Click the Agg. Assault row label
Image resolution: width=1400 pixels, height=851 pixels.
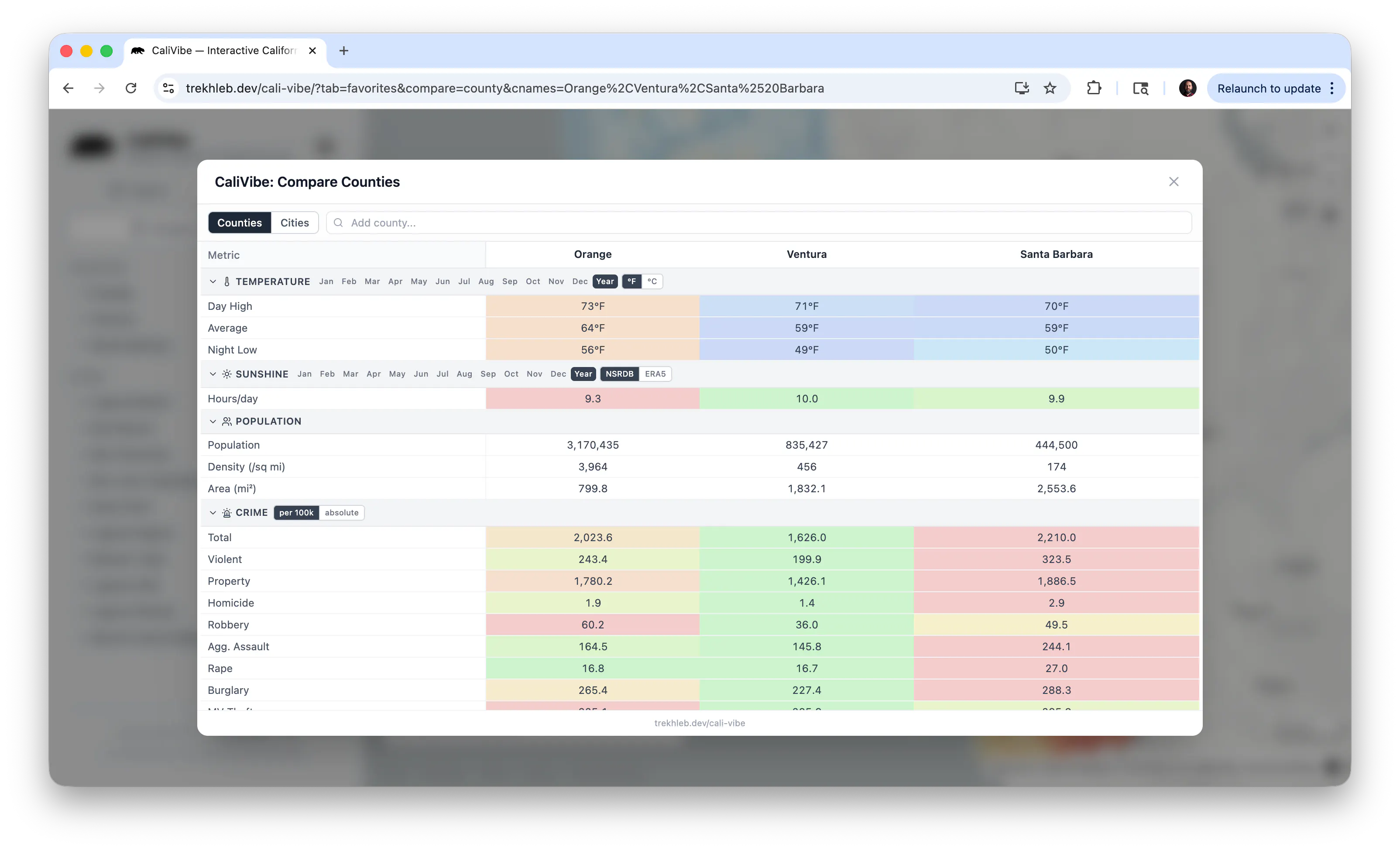(238, 646)
